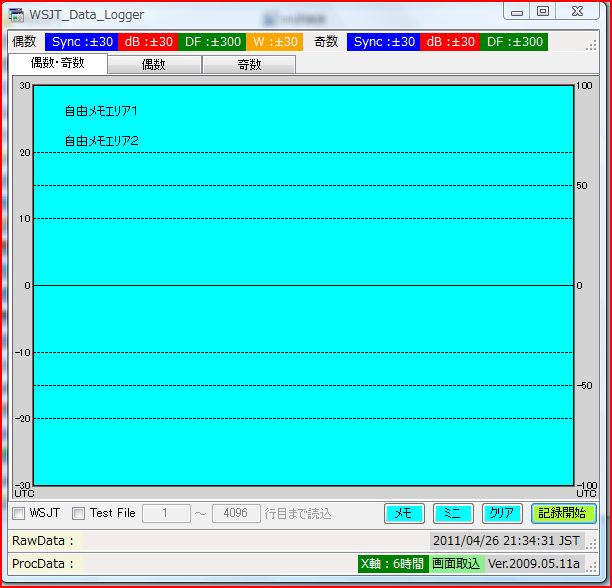Click the start line field showing 1
This screenshot has width=612, height=588.
[167, 514]
